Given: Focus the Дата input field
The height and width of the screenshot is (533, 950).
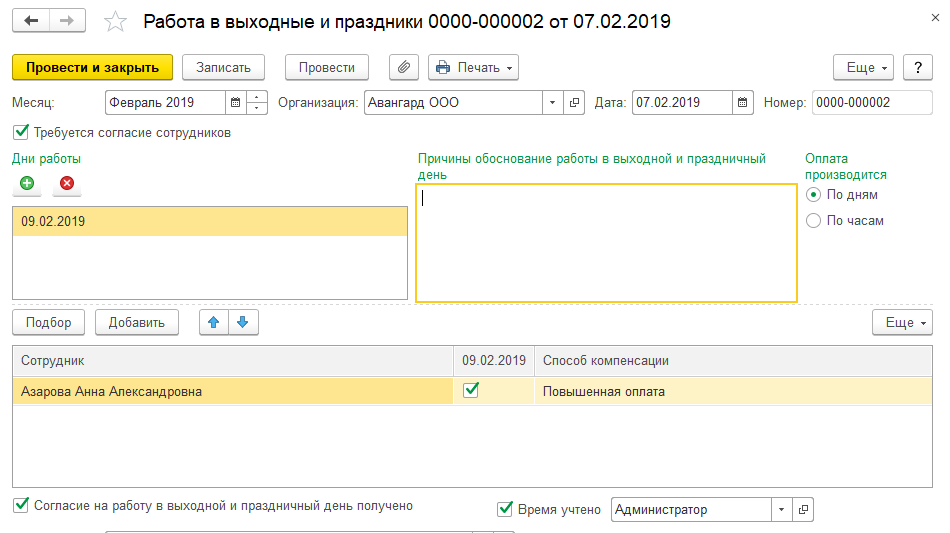Looking at the screenshot, I should click(682, 102).
